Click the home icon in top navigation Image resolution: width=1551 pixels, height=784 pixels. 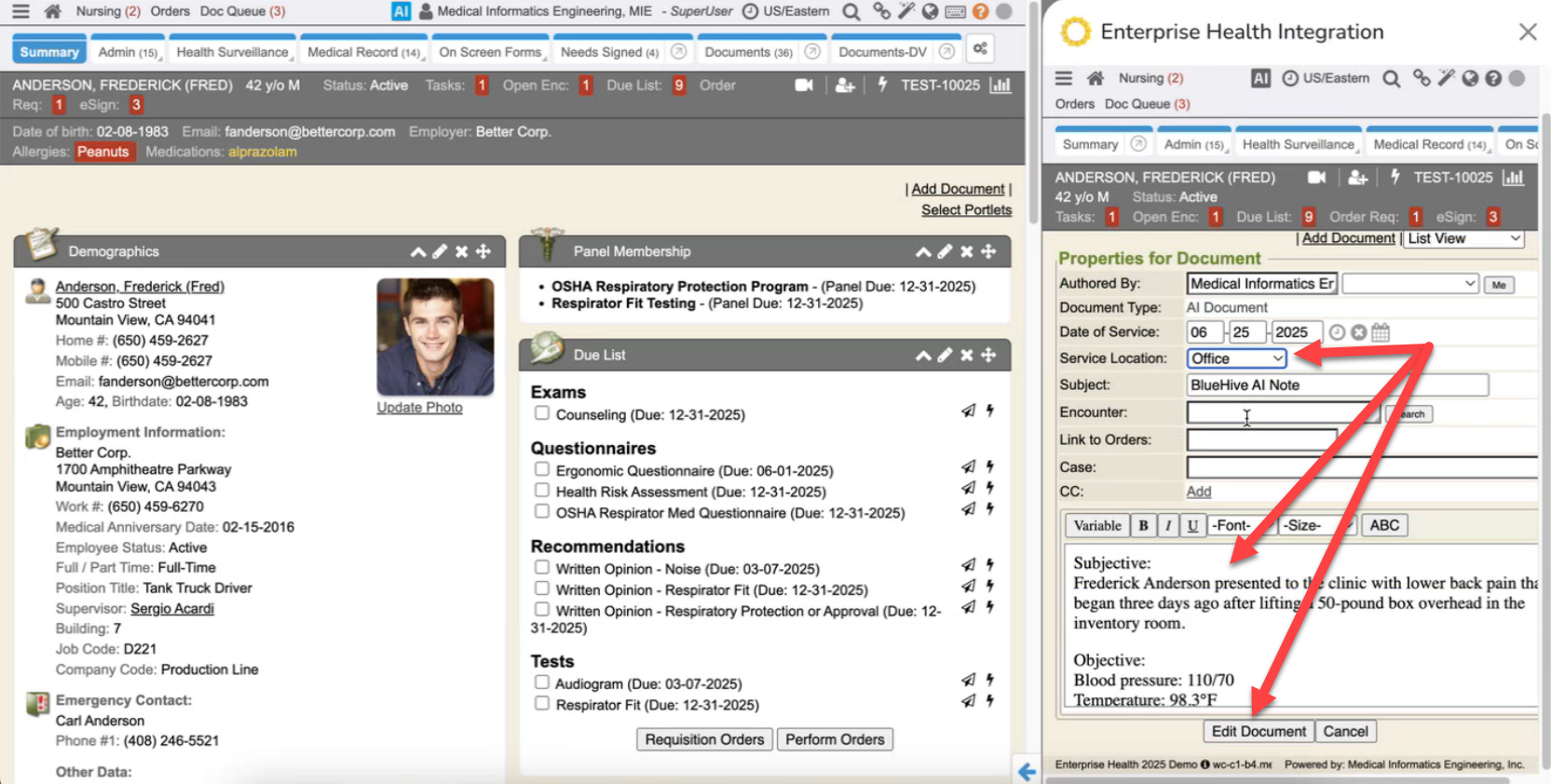[53, 11]
